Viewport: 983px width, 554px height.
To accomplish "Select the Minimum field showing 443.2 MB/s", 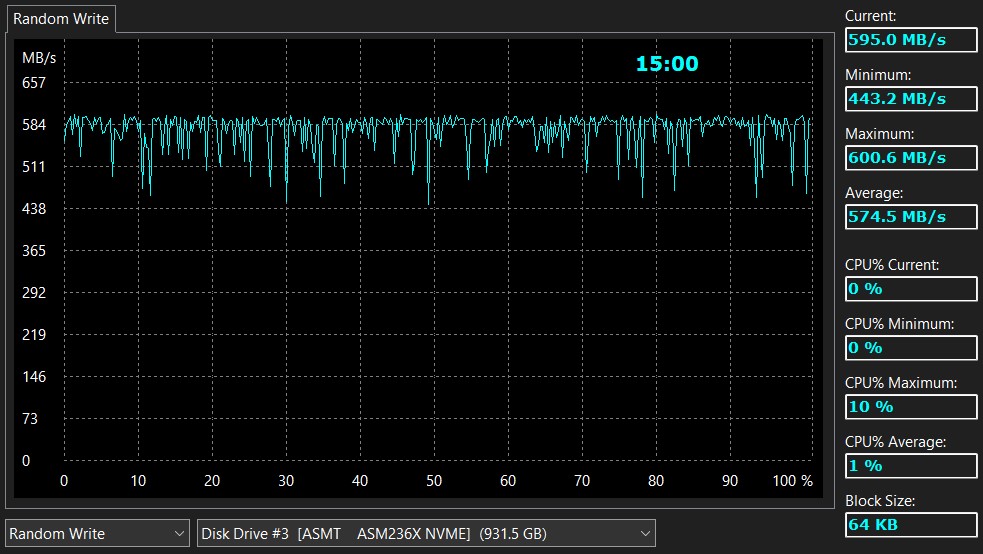I will 910,99.
